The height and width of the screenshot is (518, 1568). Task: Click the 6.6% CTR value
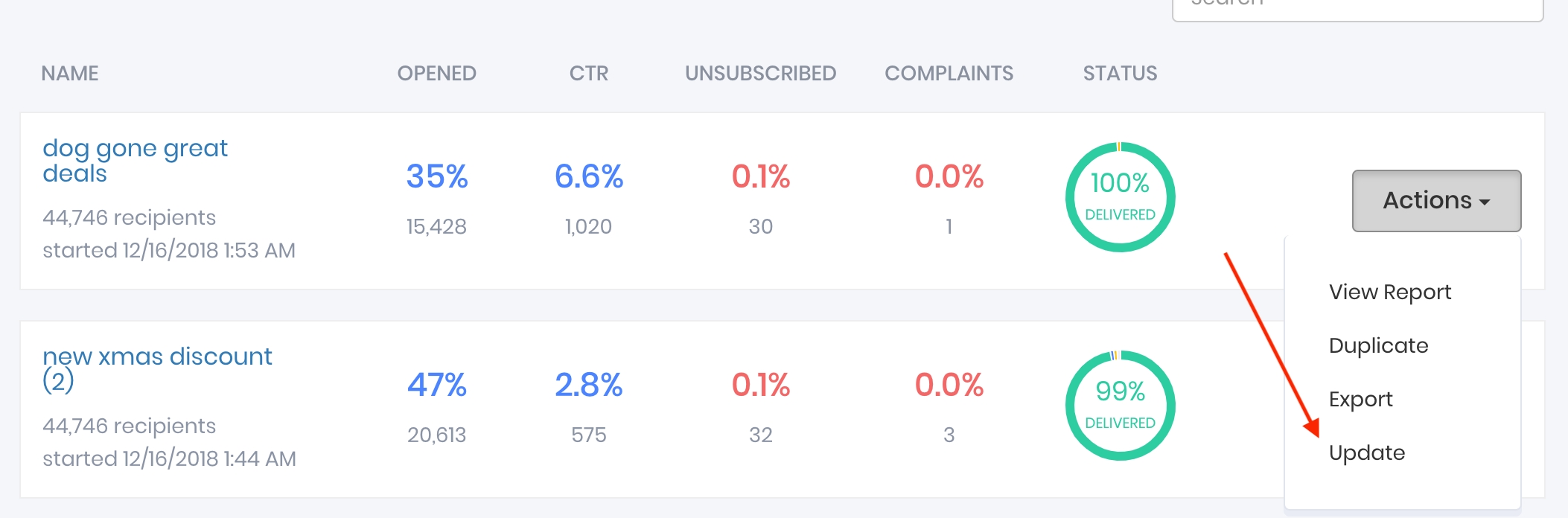point(588,176)
